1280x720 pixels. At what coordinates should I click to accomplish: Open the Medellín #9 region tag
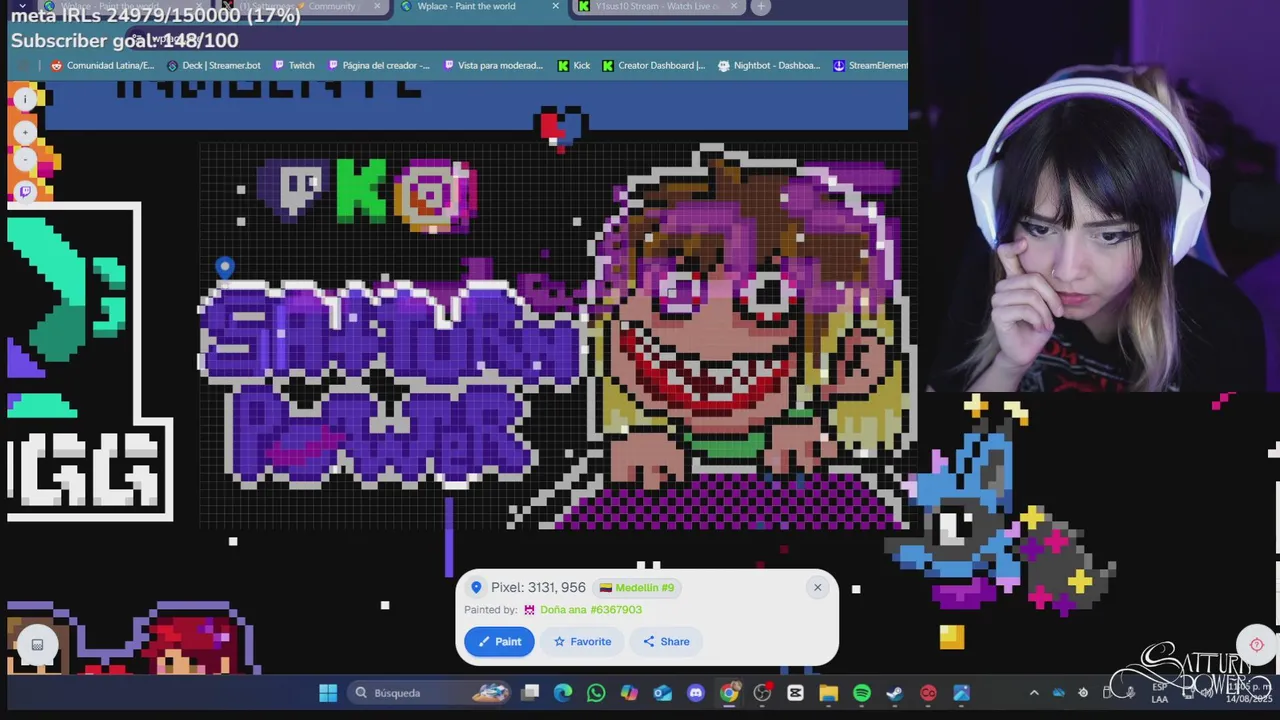(637, 588)
